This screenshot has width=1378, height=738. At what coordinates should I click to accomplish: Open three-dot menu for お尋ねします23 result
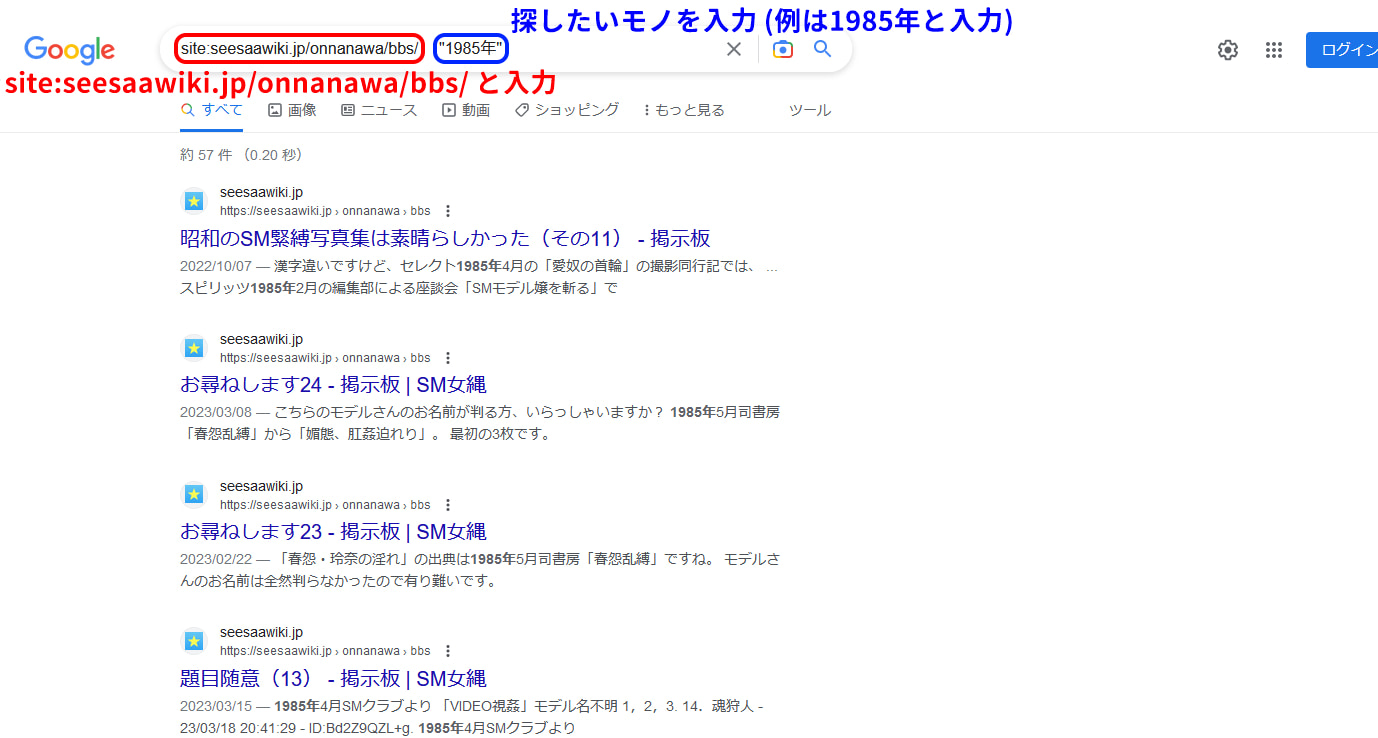tap(448, 504)
